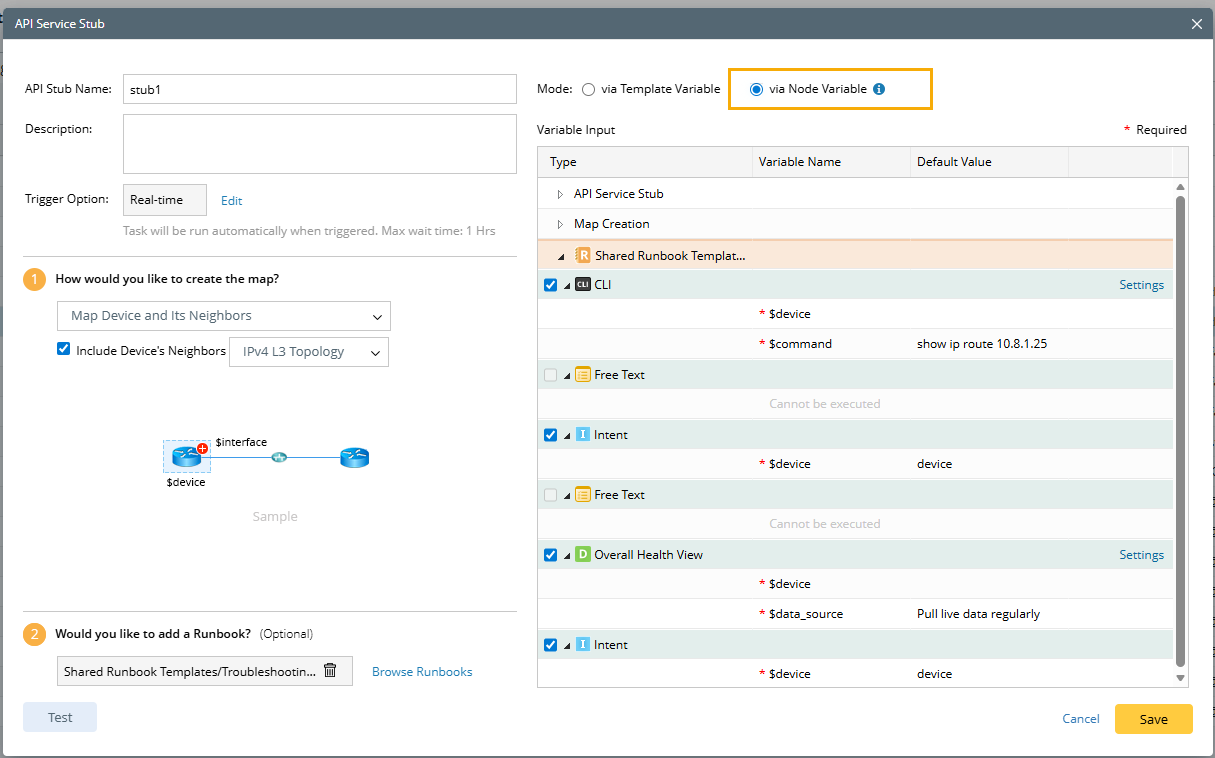Expand the Map Creation tree row

(x=560, y=224)
